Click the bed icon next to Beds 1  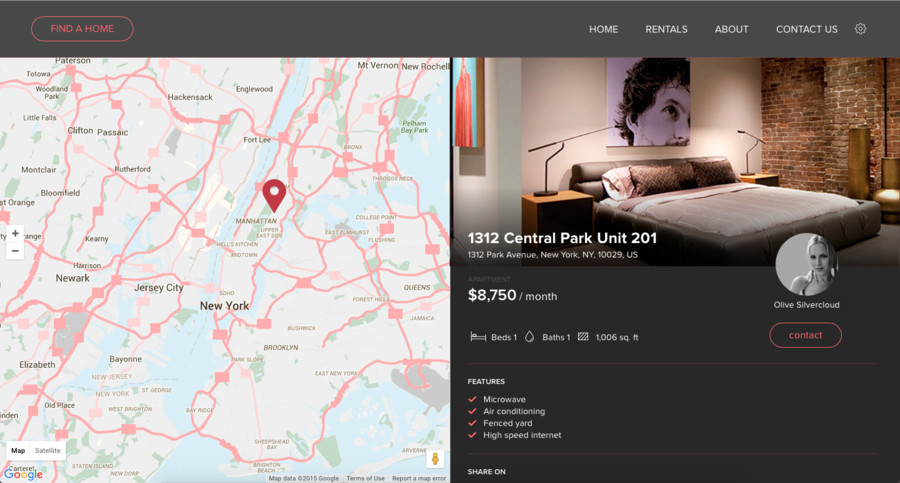click(x=478, y=337)
